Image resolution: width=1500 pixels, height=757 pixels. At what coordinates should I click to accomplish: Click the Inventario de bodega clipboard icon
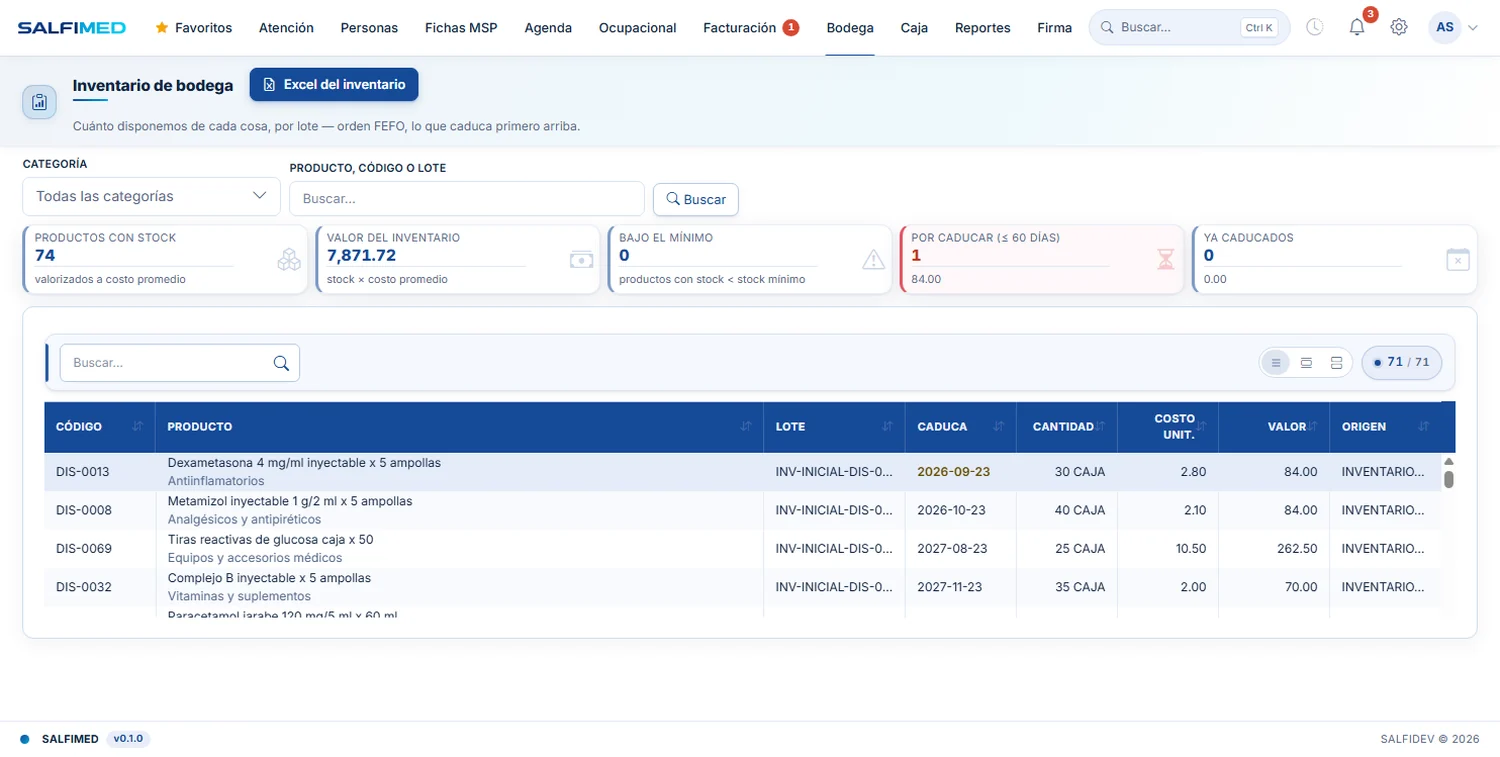click(x=39, y=102)
